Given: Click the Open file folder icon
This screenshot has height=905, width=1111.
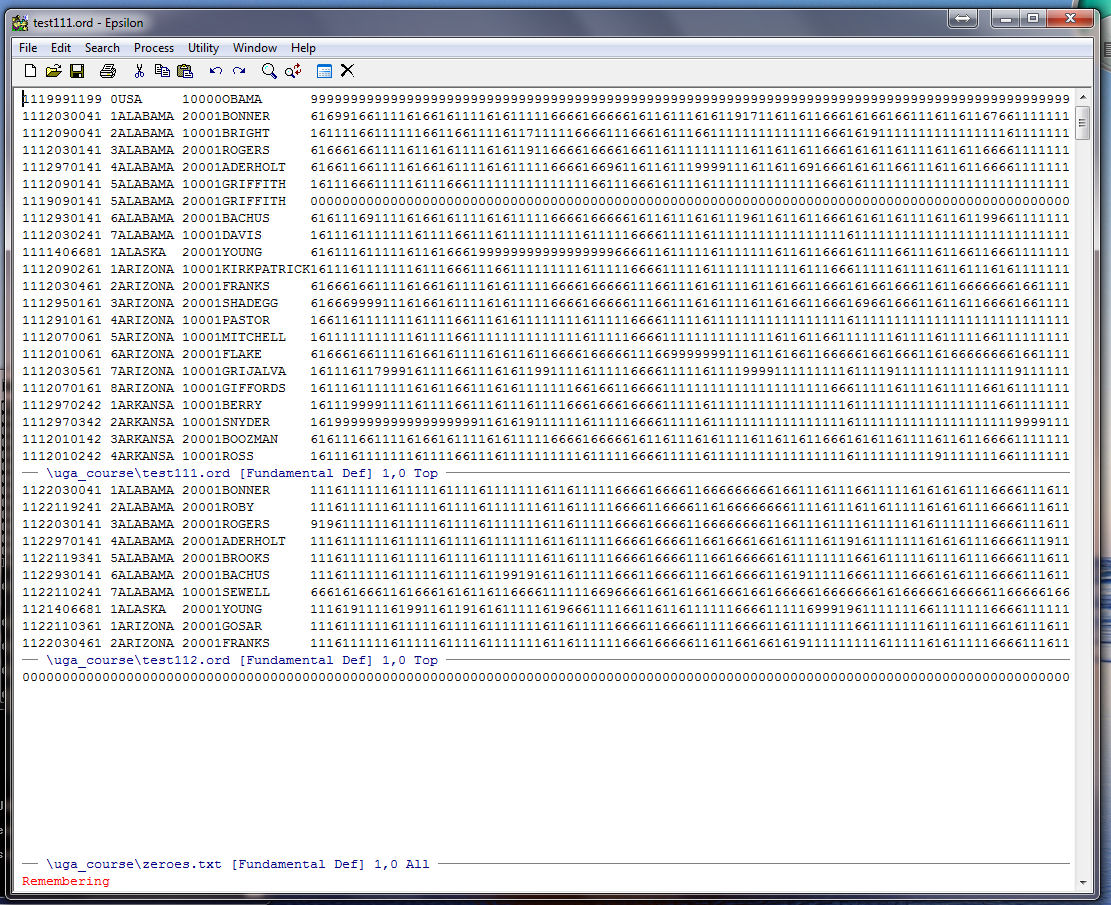Looking at the screenshot, I should pyautogui.click(x=54, y=71).
